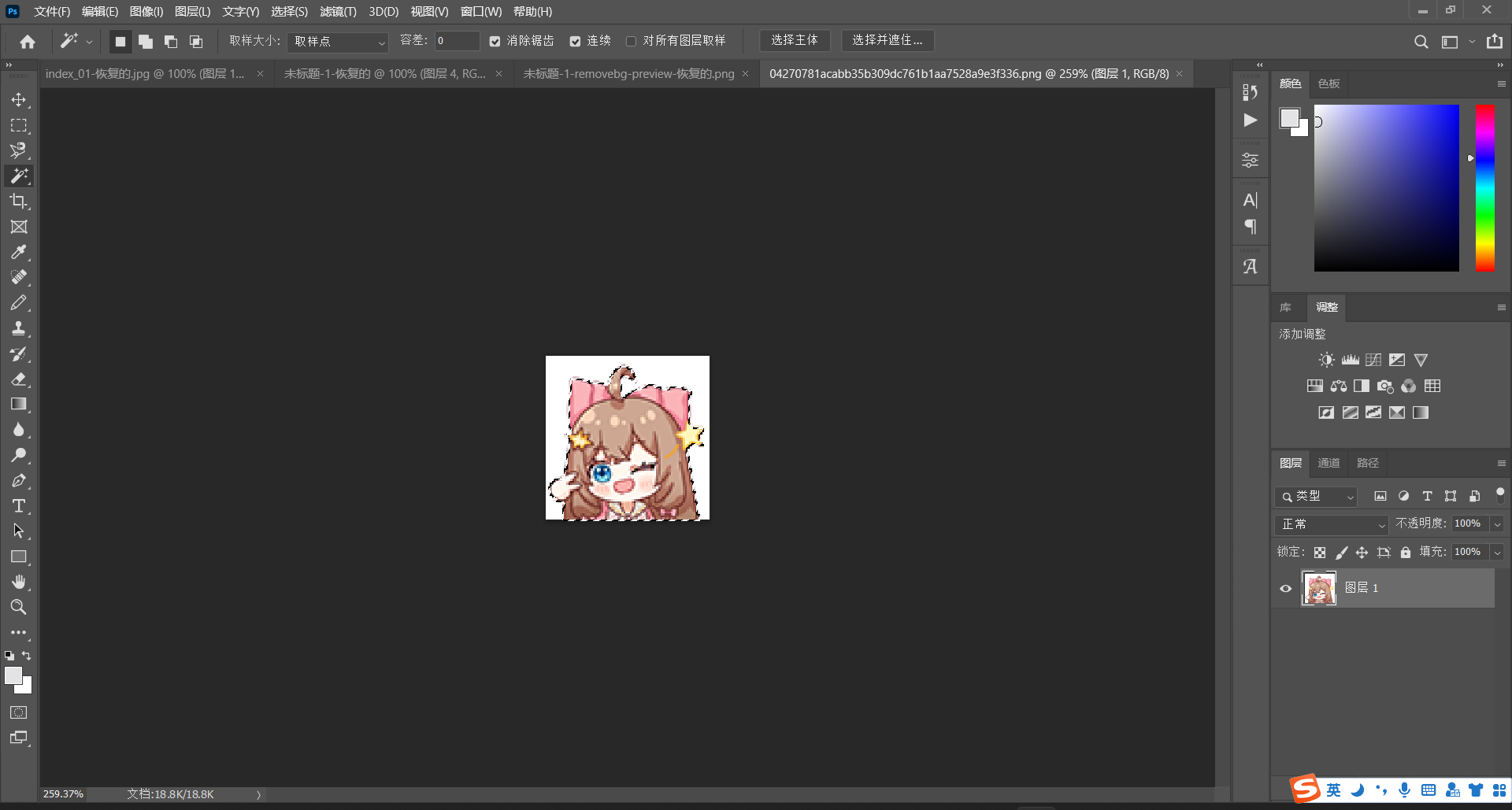The width and height of the screenshot is (1512, 810).
Task: Add a Levels adjustment
Action: tap(1351, 360)
